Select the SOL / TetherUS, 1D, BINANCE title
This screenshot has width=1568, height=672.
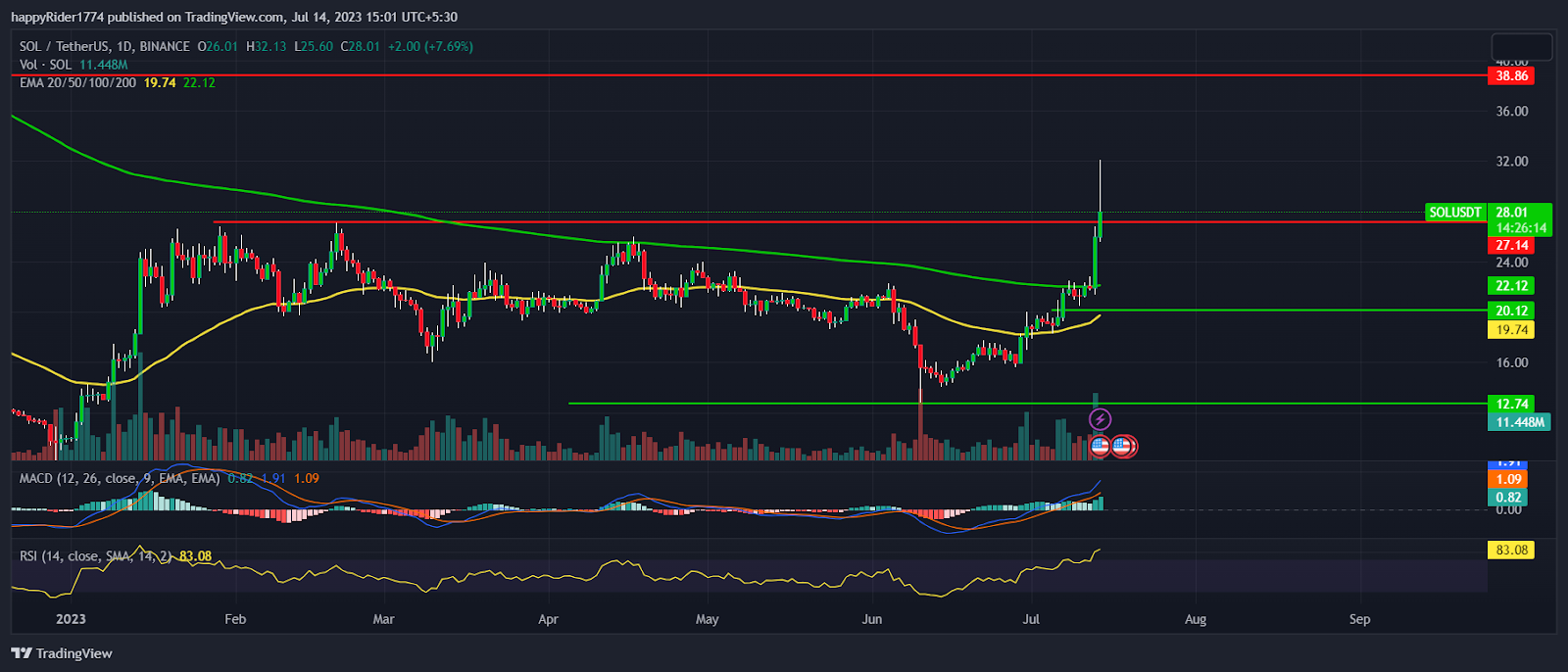(105, 46)
